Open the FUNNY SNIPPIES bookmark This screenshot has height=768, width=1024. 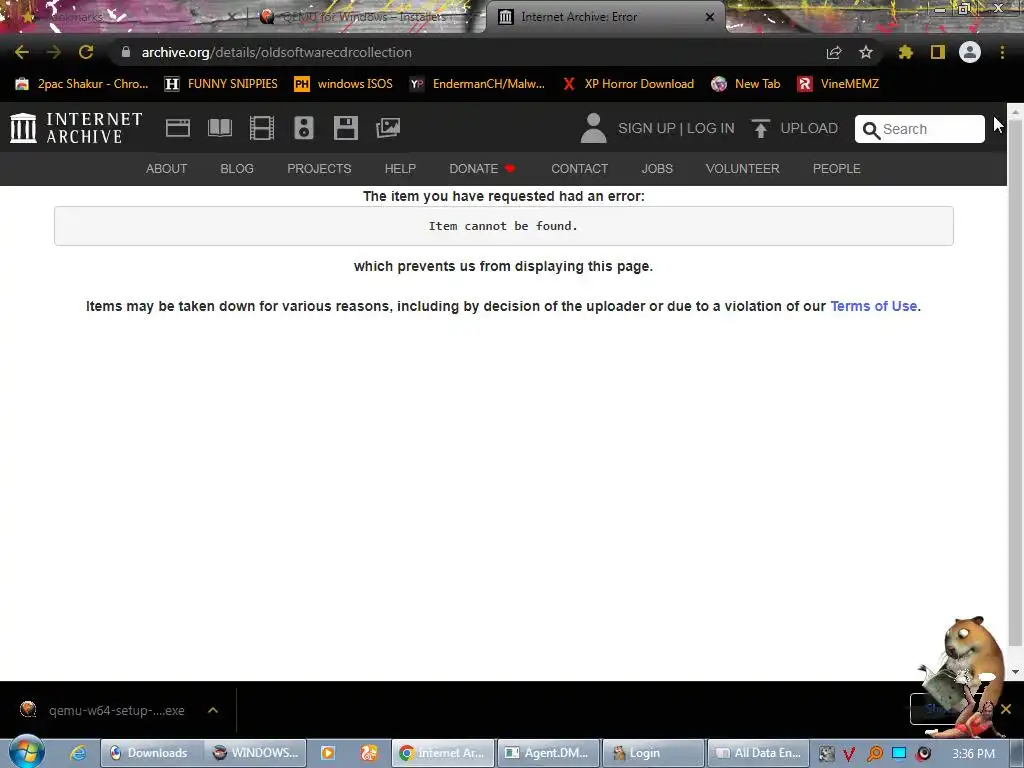coord(221,84)
